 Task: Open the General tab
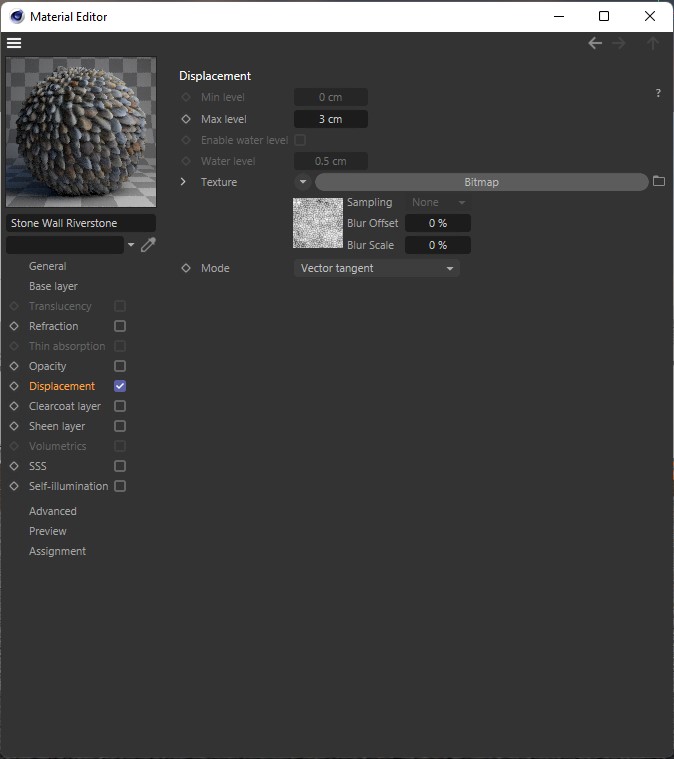point(47,266)
